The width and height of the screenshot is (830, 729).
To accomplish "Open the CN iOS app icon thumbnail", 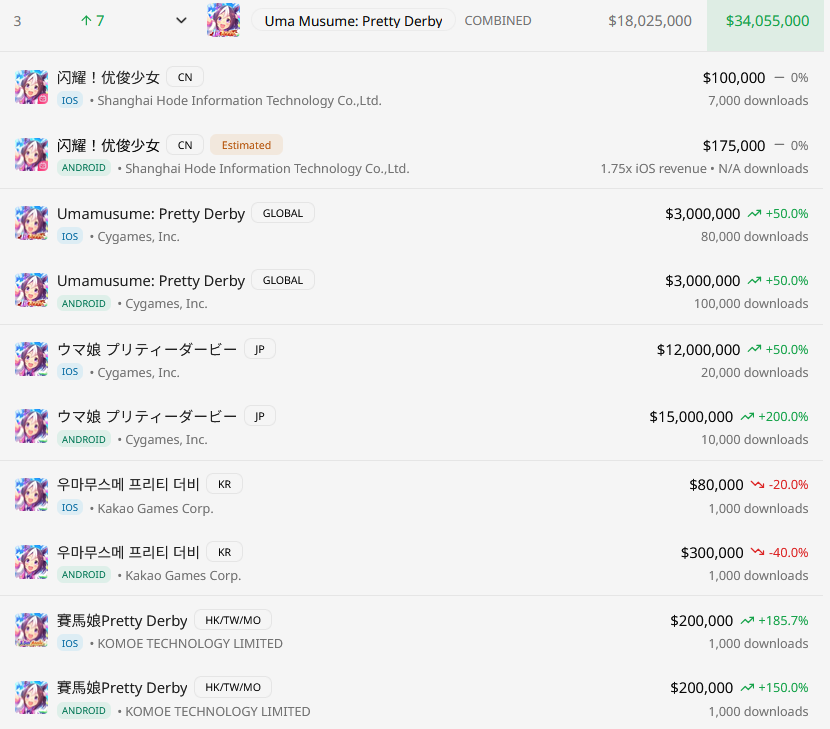I will 32,87.
